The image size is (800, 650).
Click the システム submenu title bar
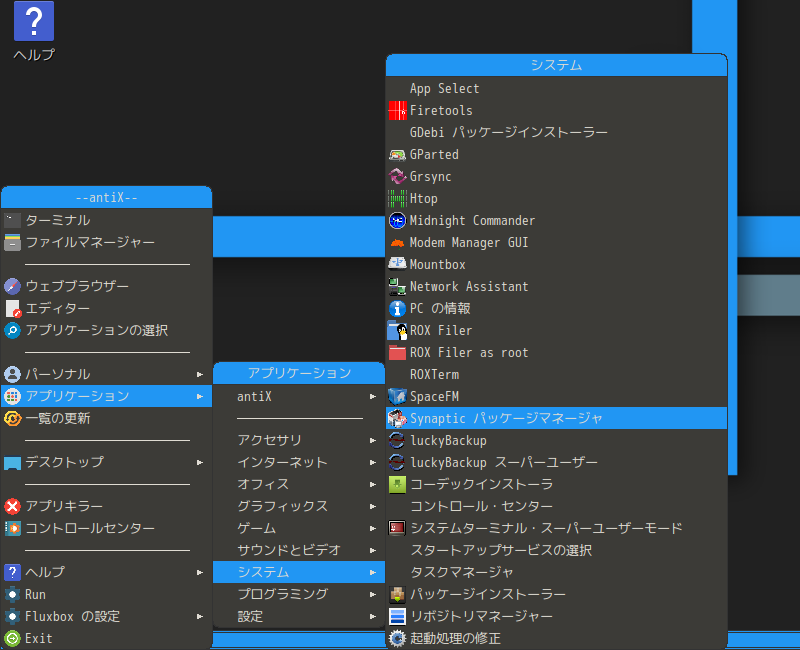point(556,65)
